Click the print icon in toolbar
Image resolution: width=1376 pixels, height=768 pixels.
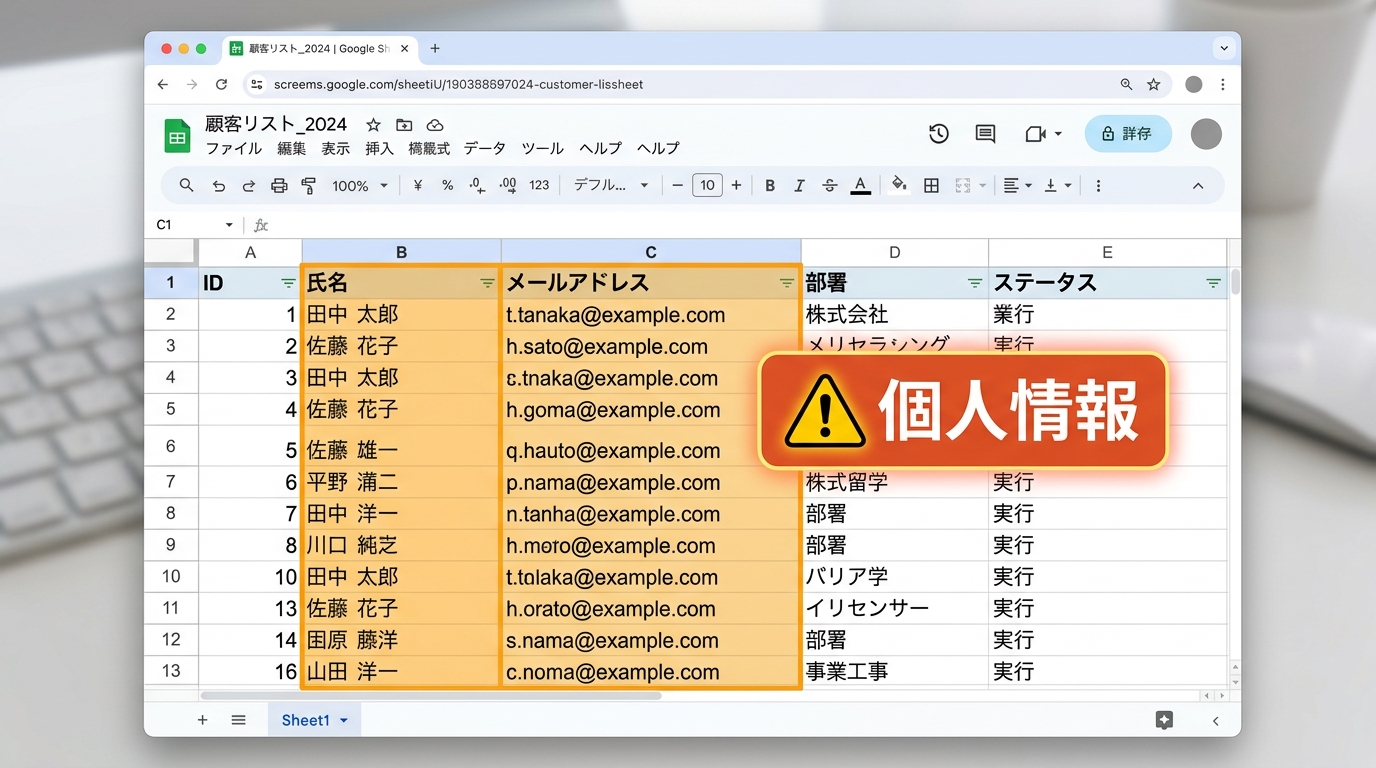[279, 185]
